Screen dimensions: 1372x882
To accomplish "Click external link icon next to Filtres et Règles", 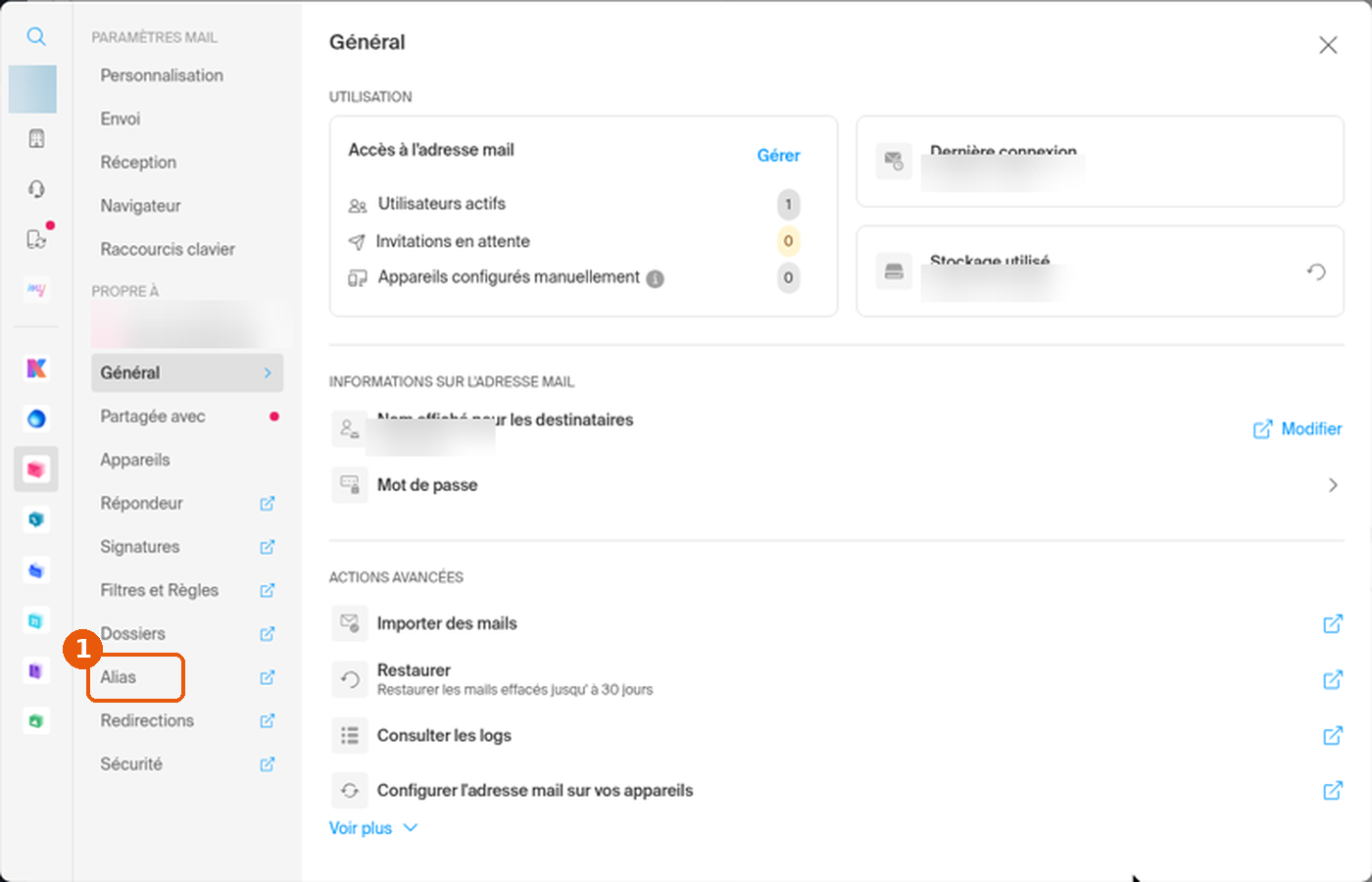I will (x=267, y=591).
